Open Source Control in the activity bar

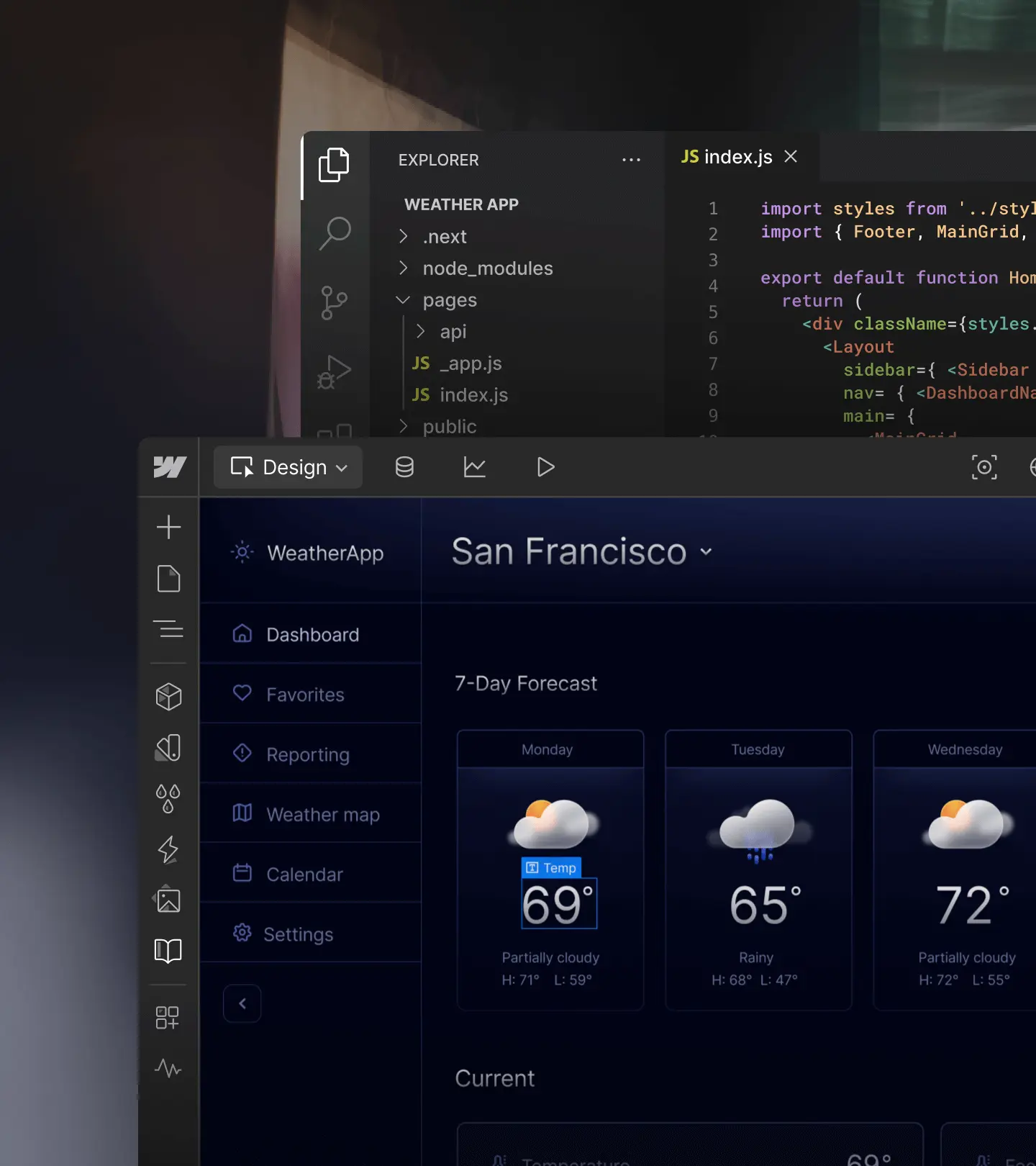tap(335, 302)
